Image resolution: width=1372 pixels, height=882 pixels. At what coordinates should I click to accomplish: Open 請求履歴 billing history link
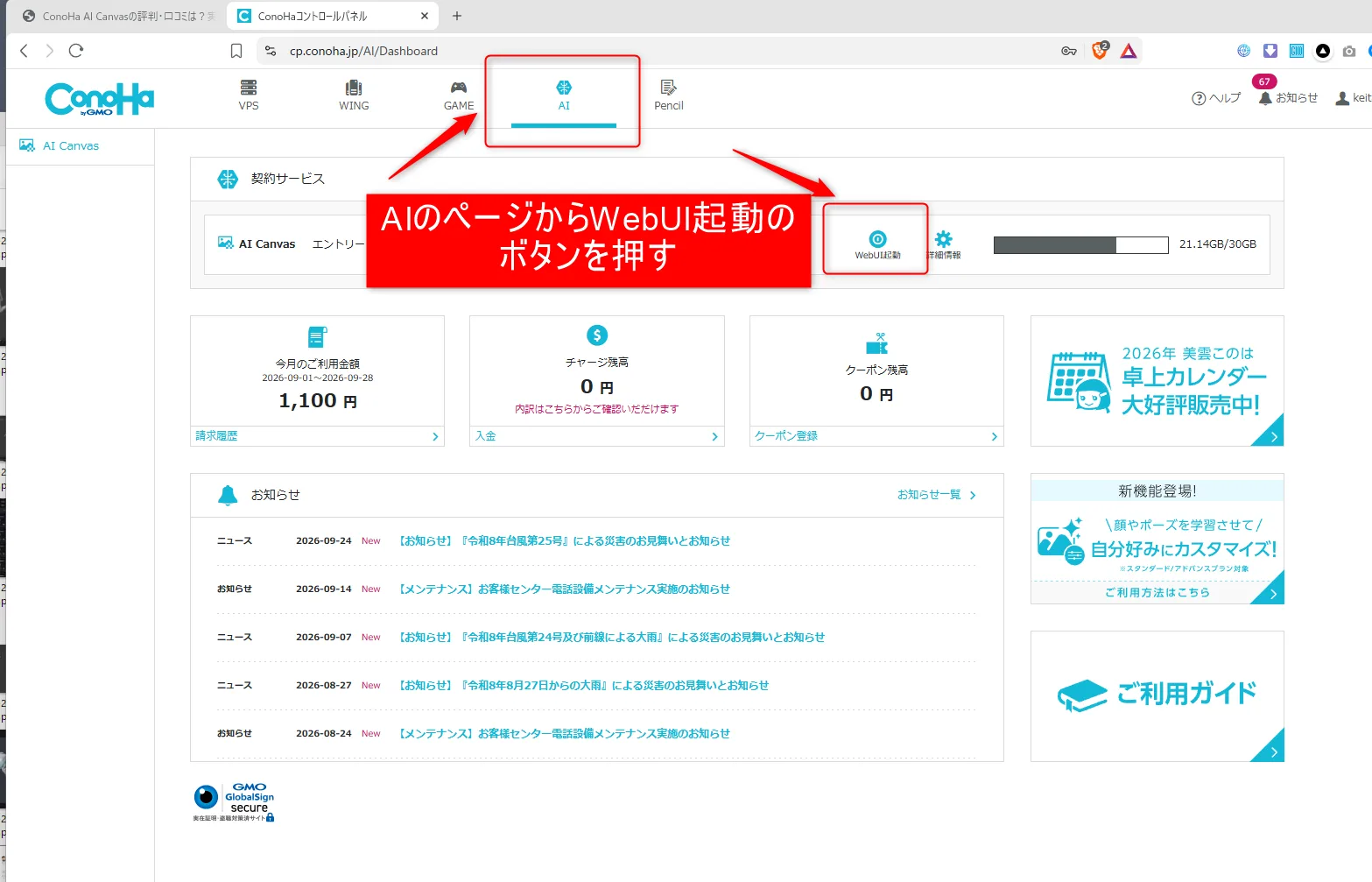(317, 435)
